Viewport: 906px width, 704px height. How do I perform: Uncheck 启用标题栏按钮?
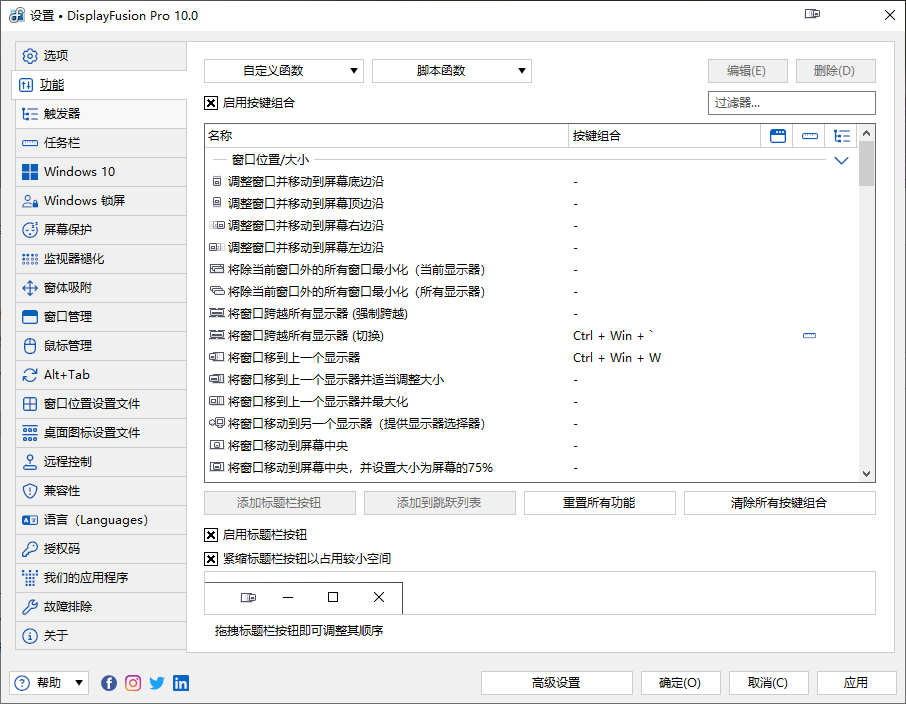pos(211,535)
